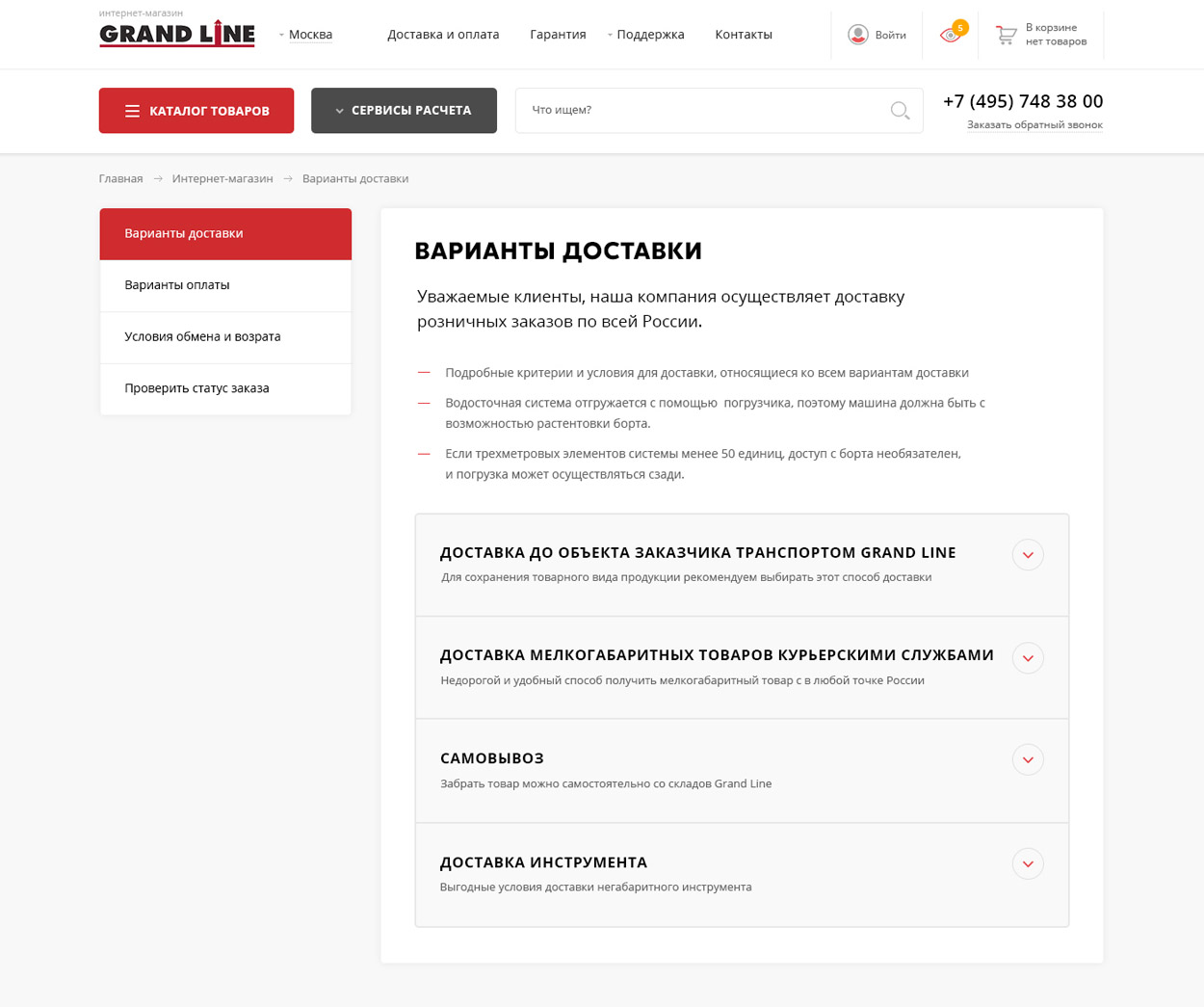Select Проверить статус заказа item
This screenshot has width=1204, height=1007.
[225, 389]
